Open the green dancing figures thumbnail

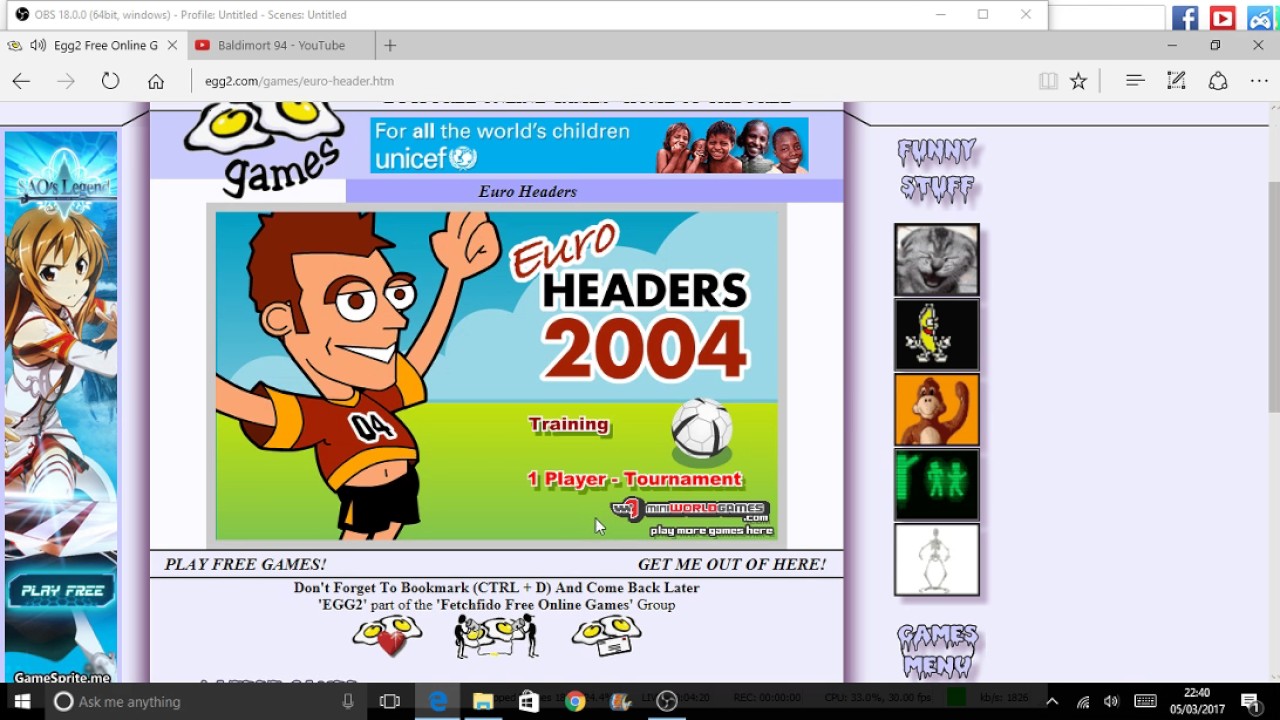[x=936, y=485]
